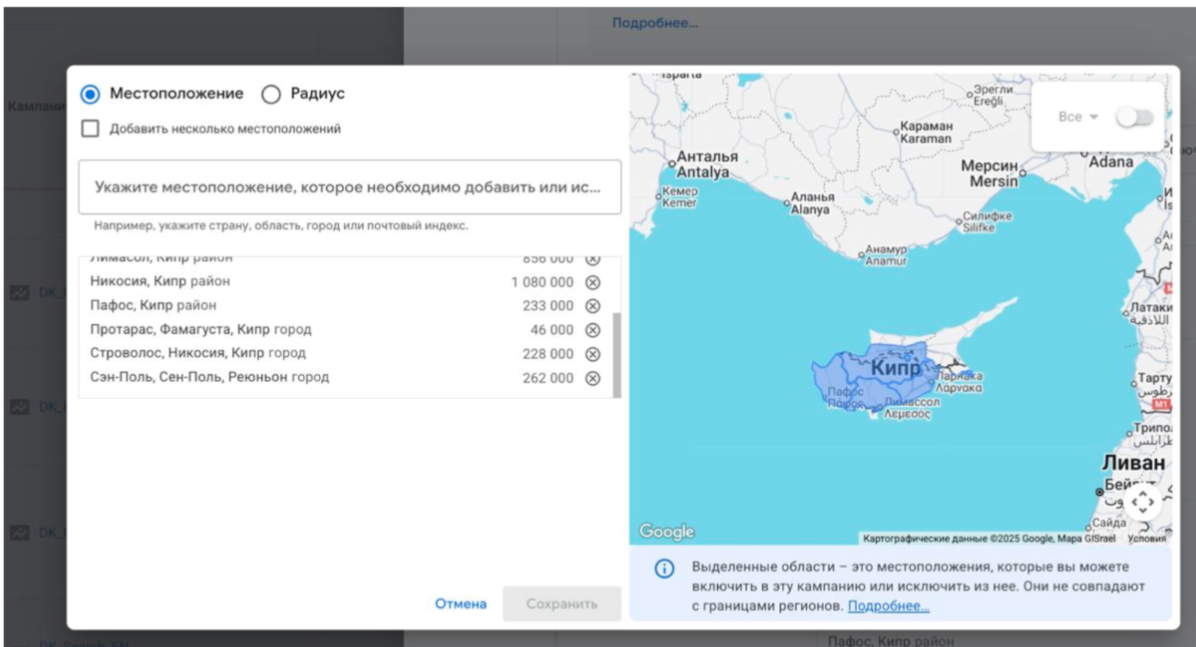Viewport: 1196px width, 647px height.
Task: Select the Местоположение radio button
Action: [x=91, y=94]
